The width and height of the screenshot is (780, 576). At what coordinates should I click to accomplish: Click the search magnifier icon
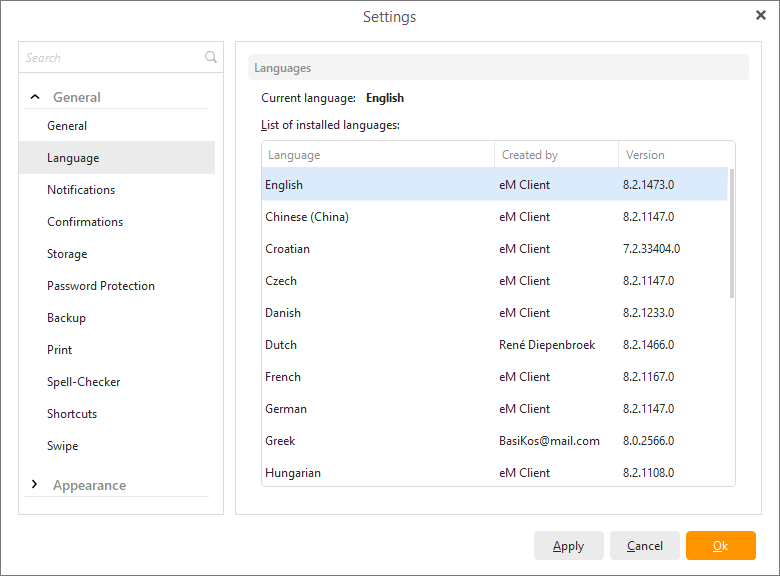[210, 58]
